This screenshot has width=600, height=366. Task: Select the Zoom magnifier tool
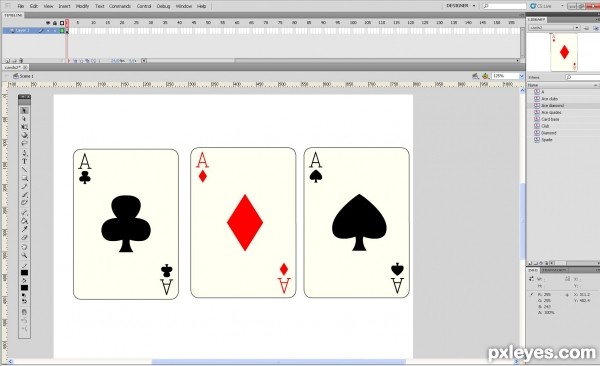(24, 255)
